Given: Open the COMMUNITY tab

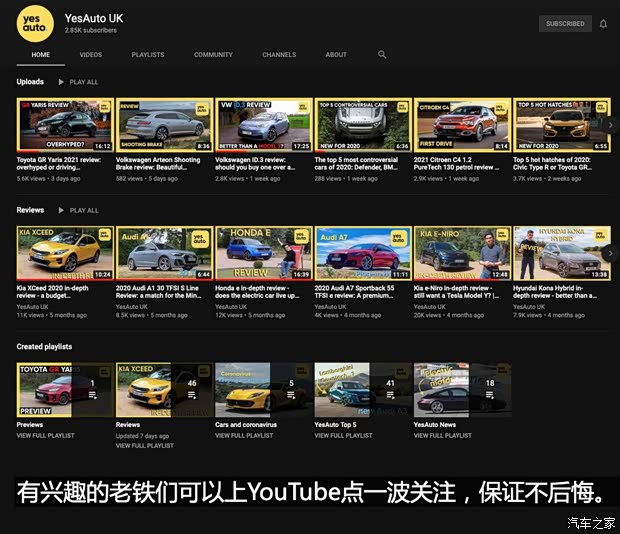Looking at the screenshot, I should 213,55.
